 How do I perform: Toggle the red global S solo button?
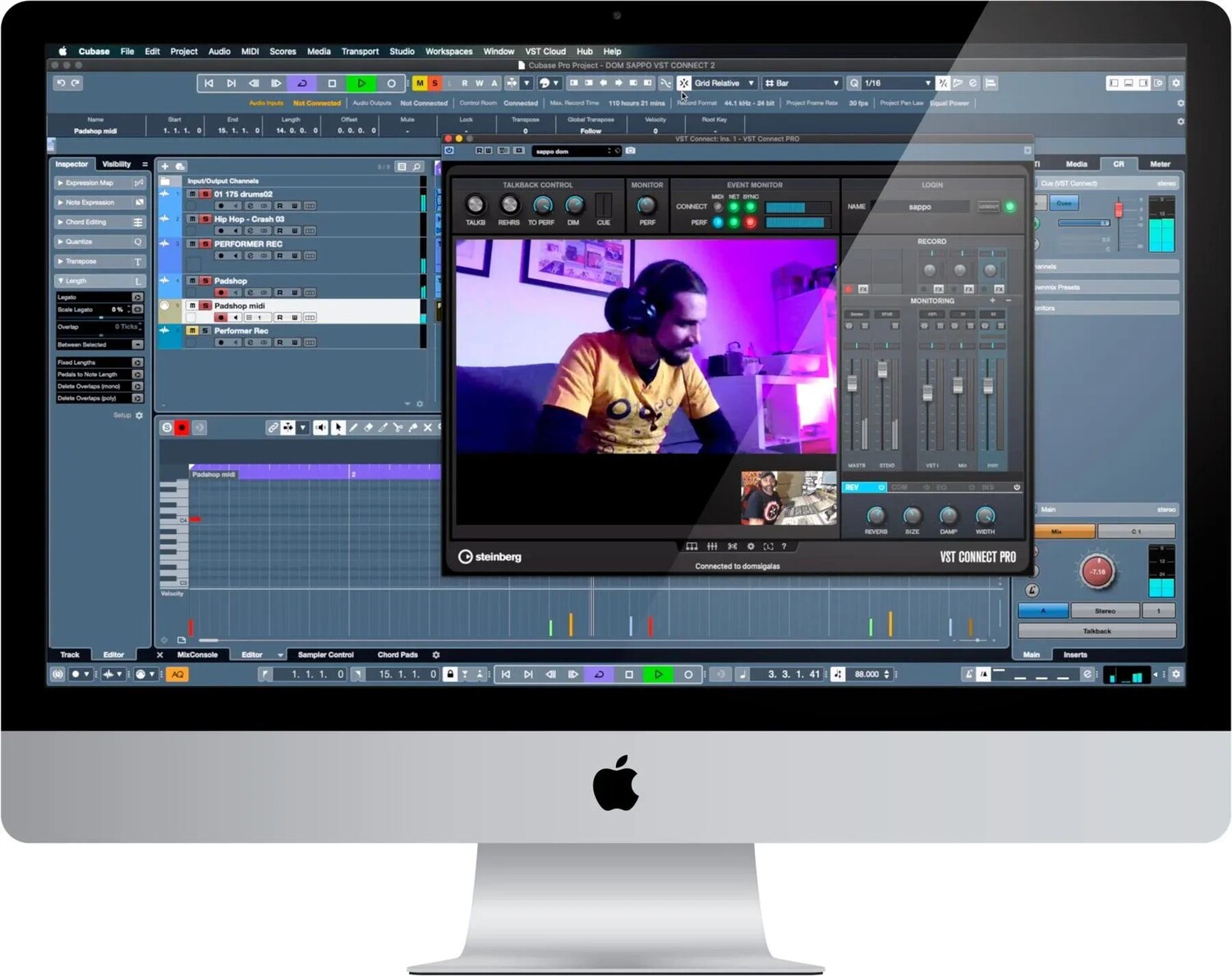click(x=434, y=83)
